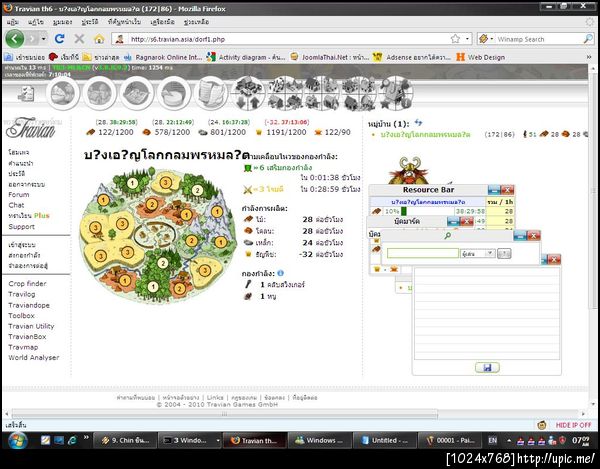
Task: Click the search popup text input field
Action: [422, 253]
